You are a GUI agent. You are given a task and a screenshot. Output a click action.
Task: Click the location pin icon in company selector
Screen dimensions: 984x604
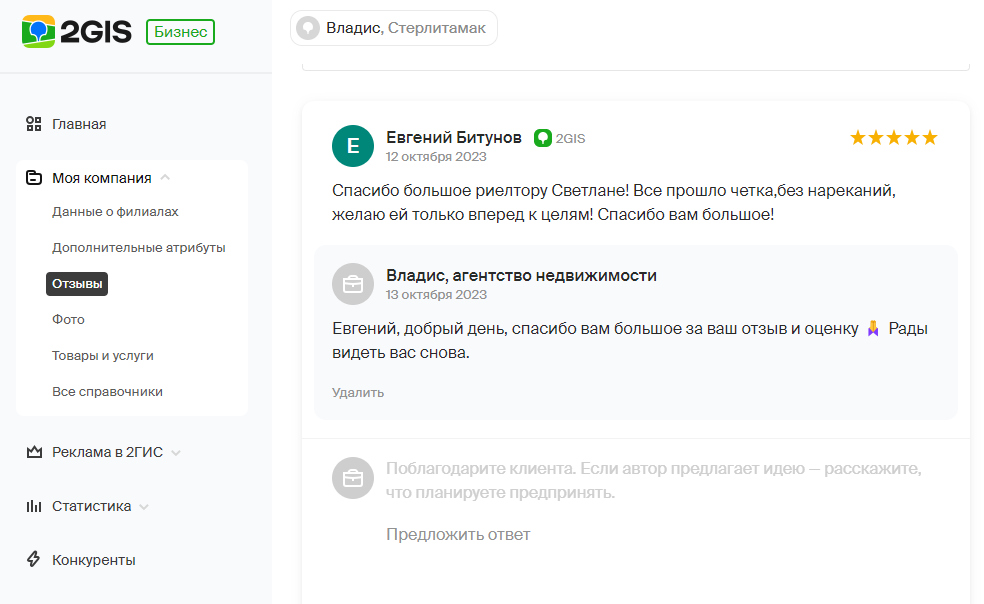pos(308,28)
